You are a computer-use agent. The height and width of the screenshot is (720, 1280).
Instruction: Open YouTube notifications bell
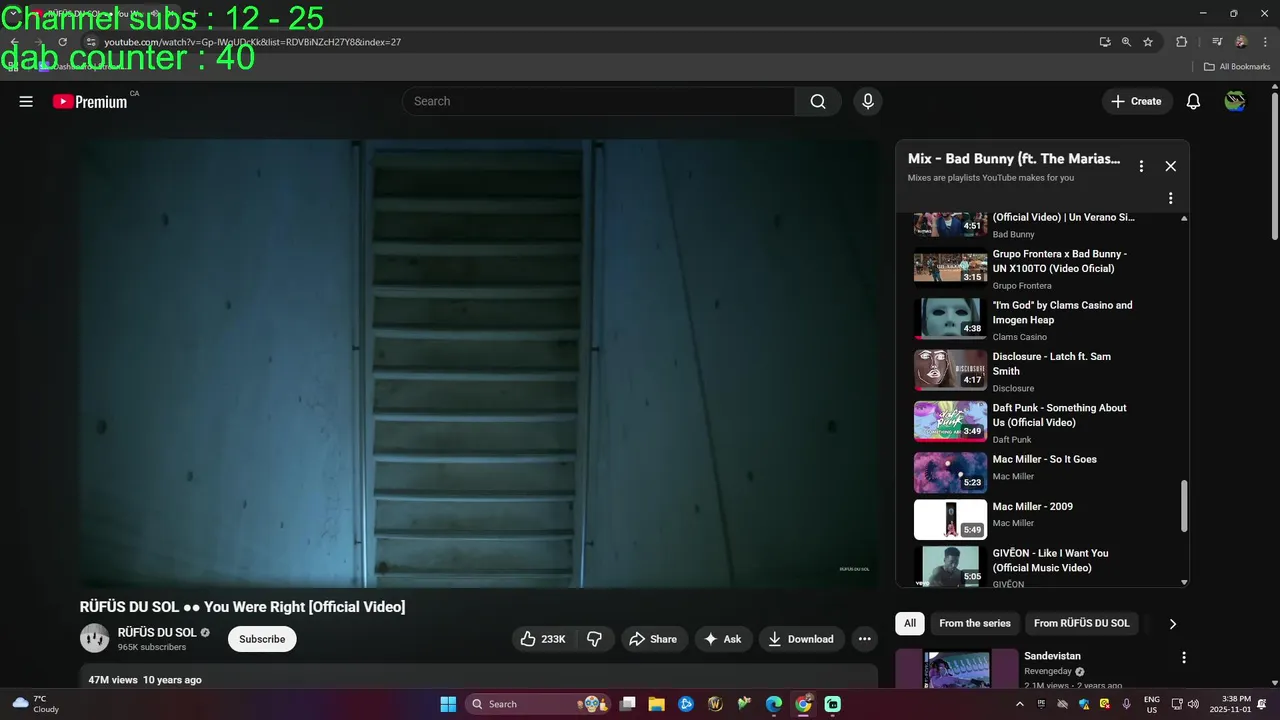coord(1193,101)
